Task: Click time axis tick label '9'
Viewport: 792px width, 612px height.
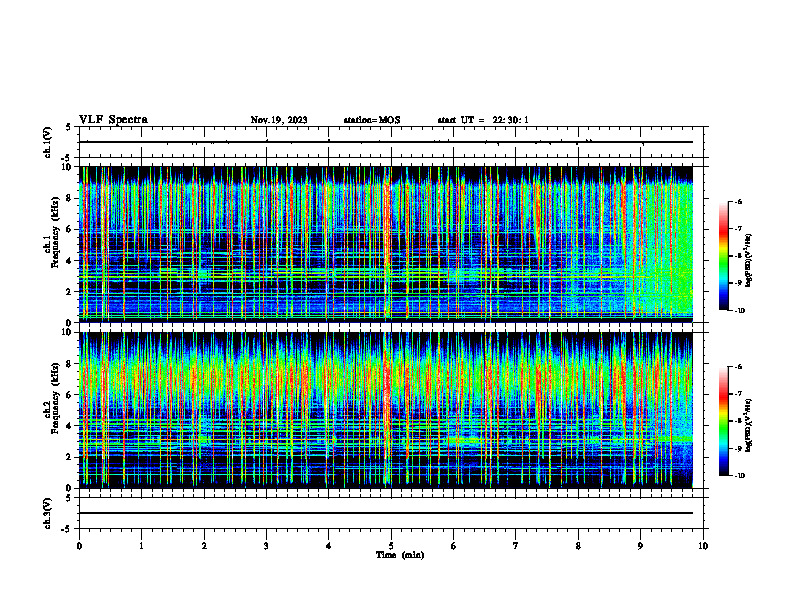Action: click(x=640, y=546)
